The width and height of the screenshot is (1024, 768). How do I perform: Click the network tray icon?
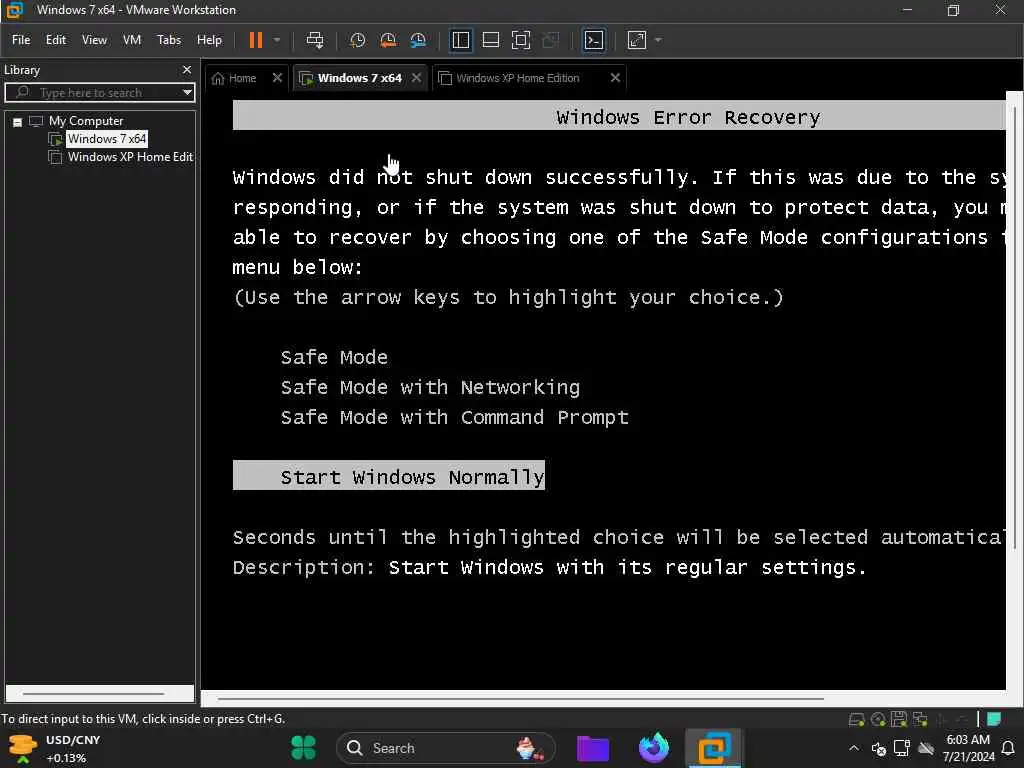902,748
